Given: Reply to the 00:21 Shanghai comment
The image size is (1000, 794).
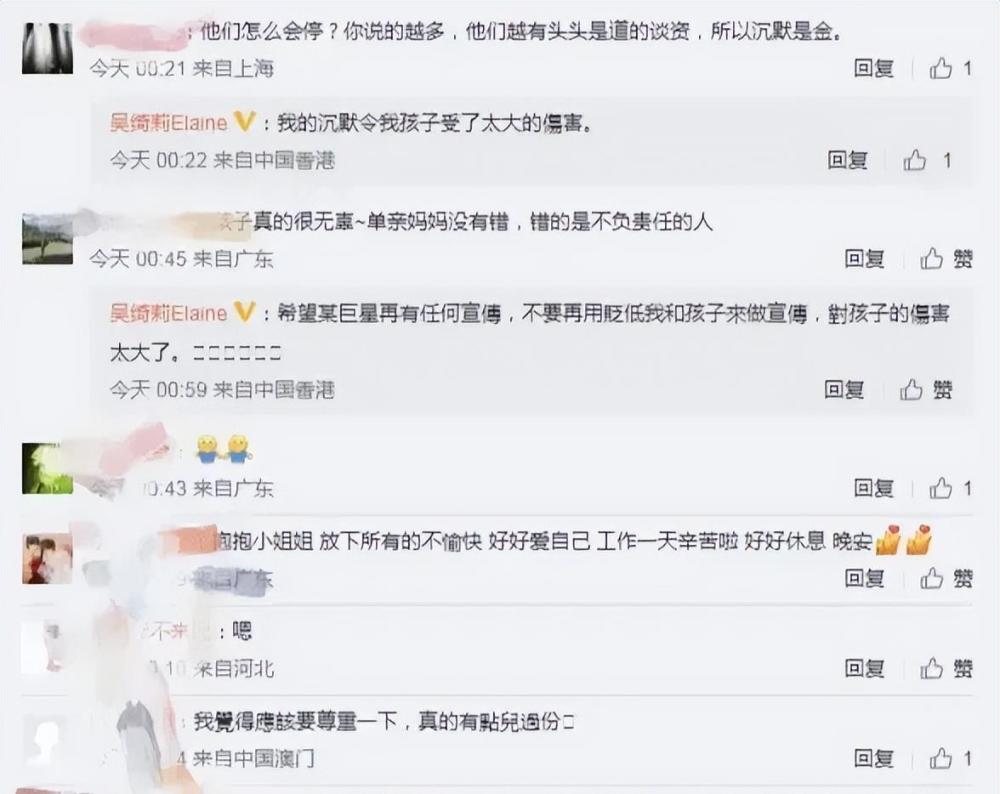Looking at the screenshot, I should (x=873, y=68).
